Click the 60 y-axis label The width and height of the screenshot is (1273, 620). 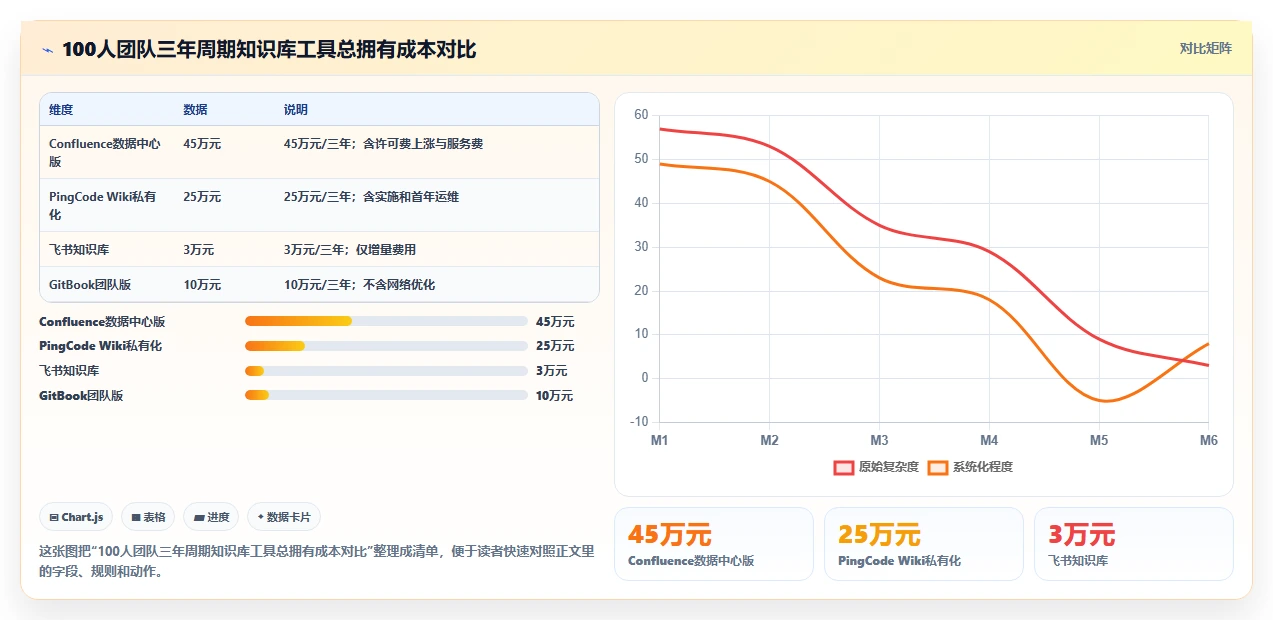pyautogui.click(x=641, y=115)
